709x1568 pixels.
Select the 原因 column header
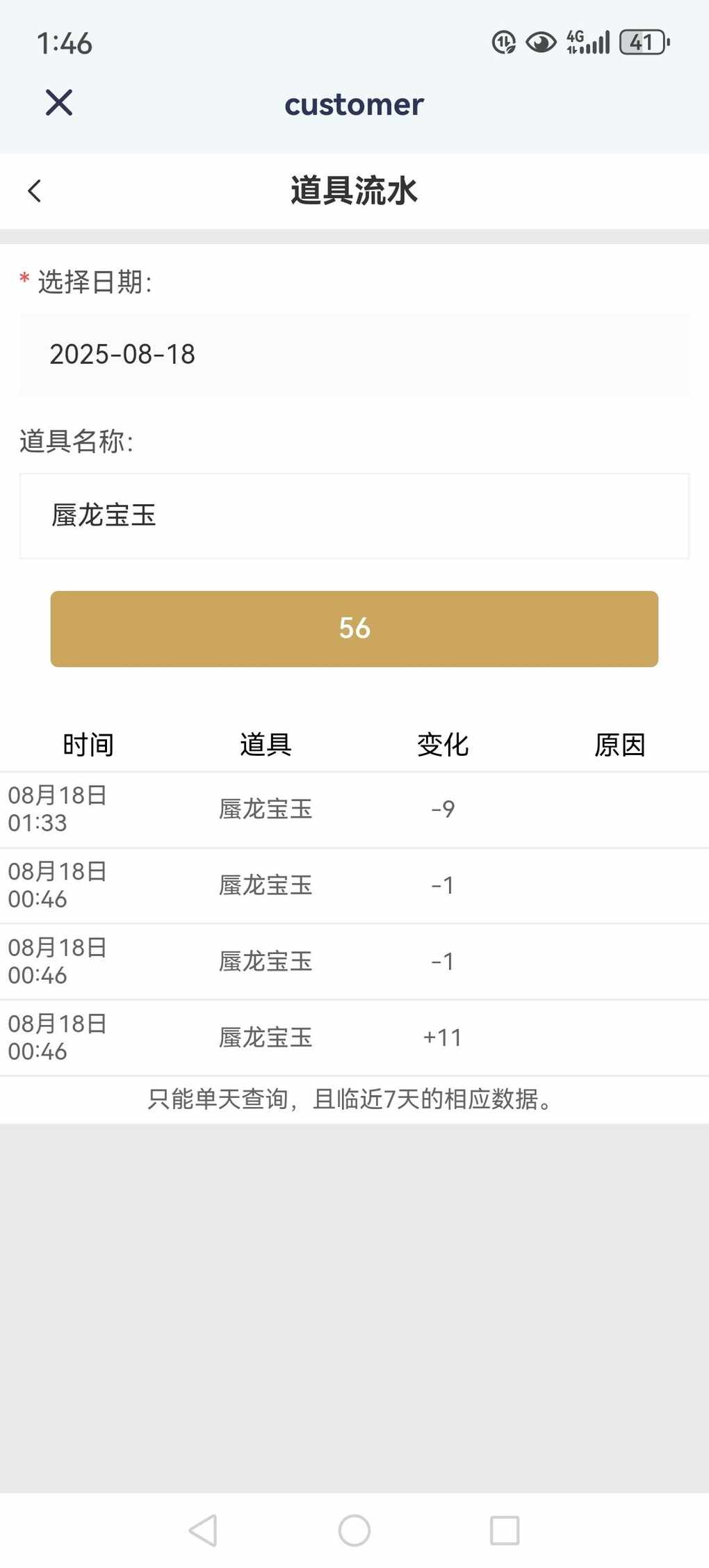[620, 745]
